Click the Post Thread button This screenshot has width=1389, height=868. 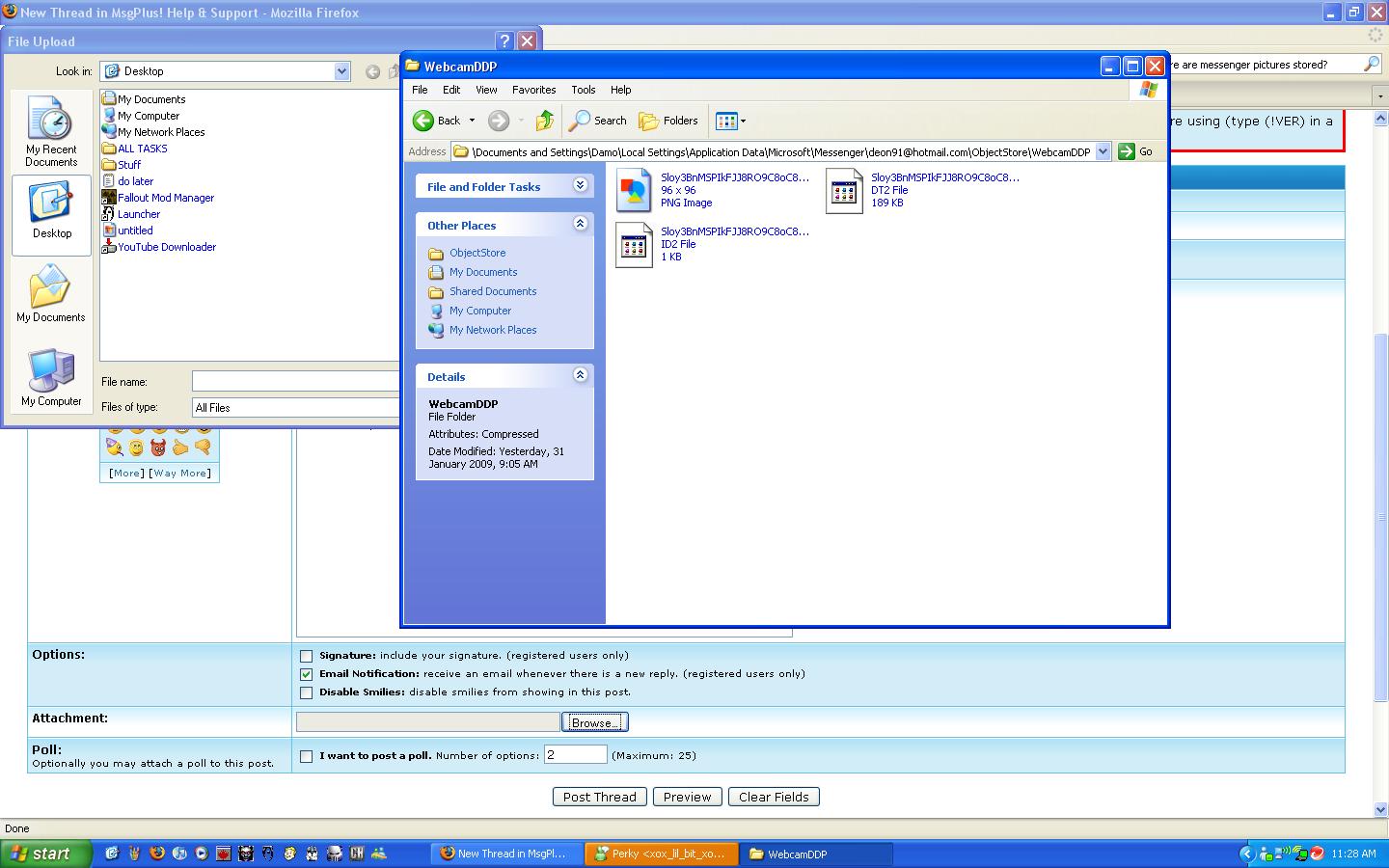[x=599, y=797]
